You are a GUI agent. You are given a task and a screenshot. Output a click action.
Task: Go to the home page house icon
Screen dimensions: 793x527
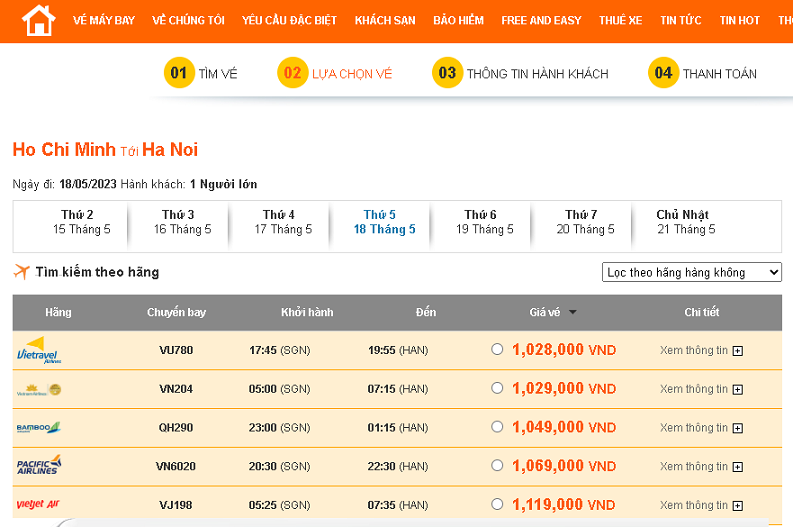coord(38,20)
